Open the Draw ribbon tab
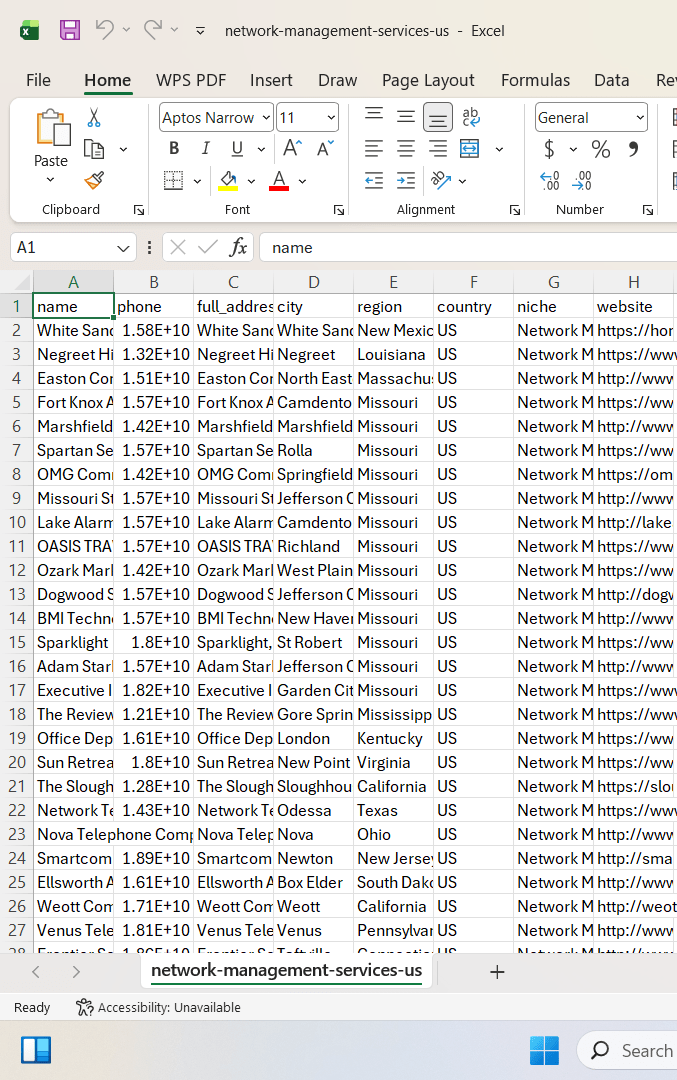The image size is (677, 1080). click(x=337, y=80)
